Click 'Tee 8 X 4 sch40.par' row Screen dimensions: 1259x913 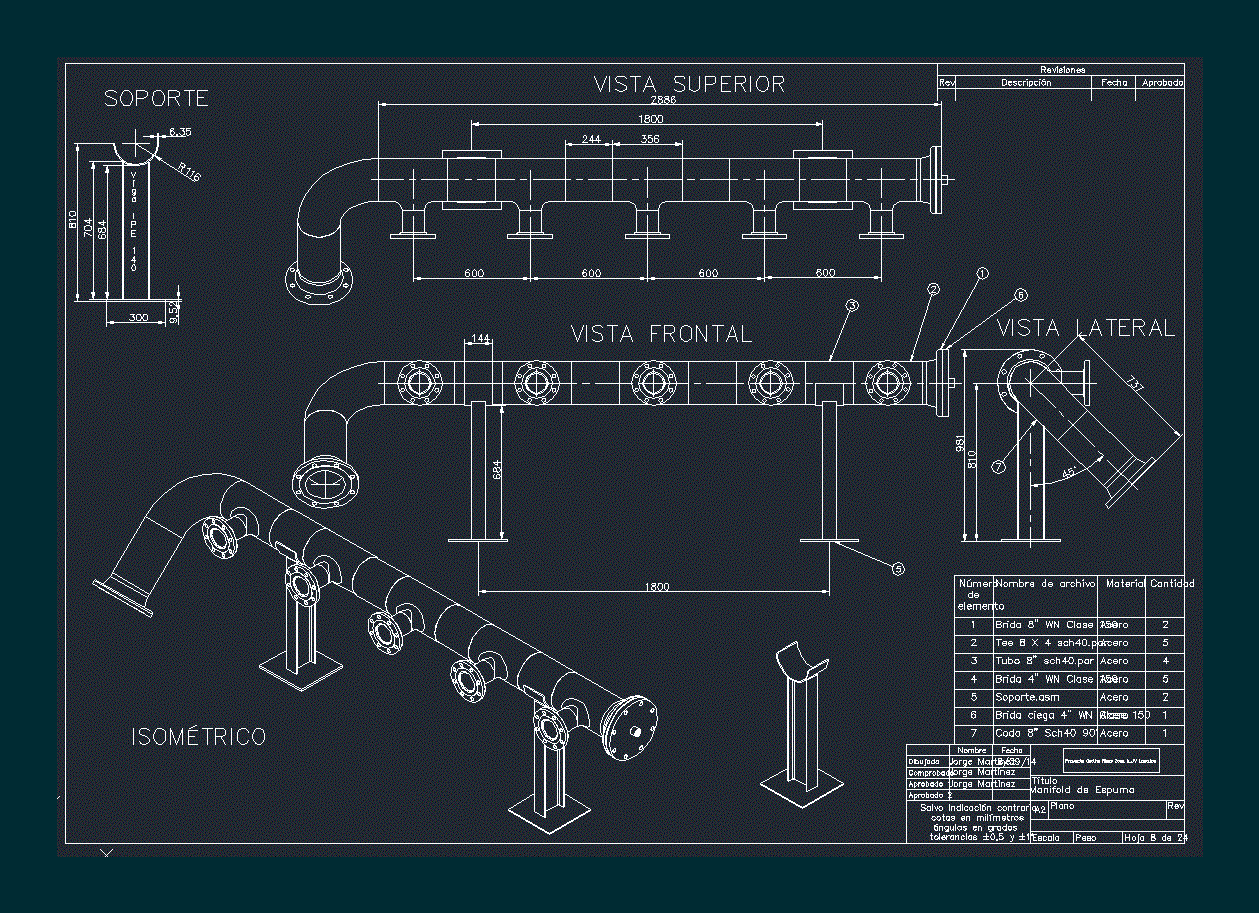pyautogui.click(x=1070, y=643)
